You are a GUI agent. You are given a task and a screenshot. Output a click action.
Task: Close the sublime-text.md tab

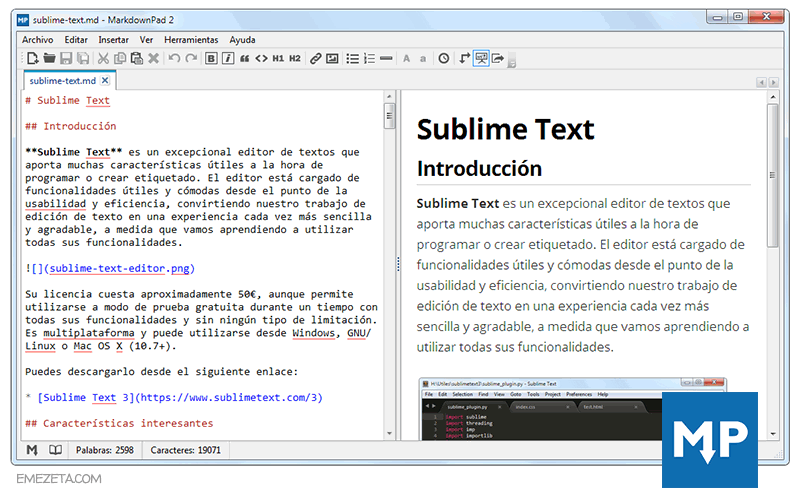point(105,80)
